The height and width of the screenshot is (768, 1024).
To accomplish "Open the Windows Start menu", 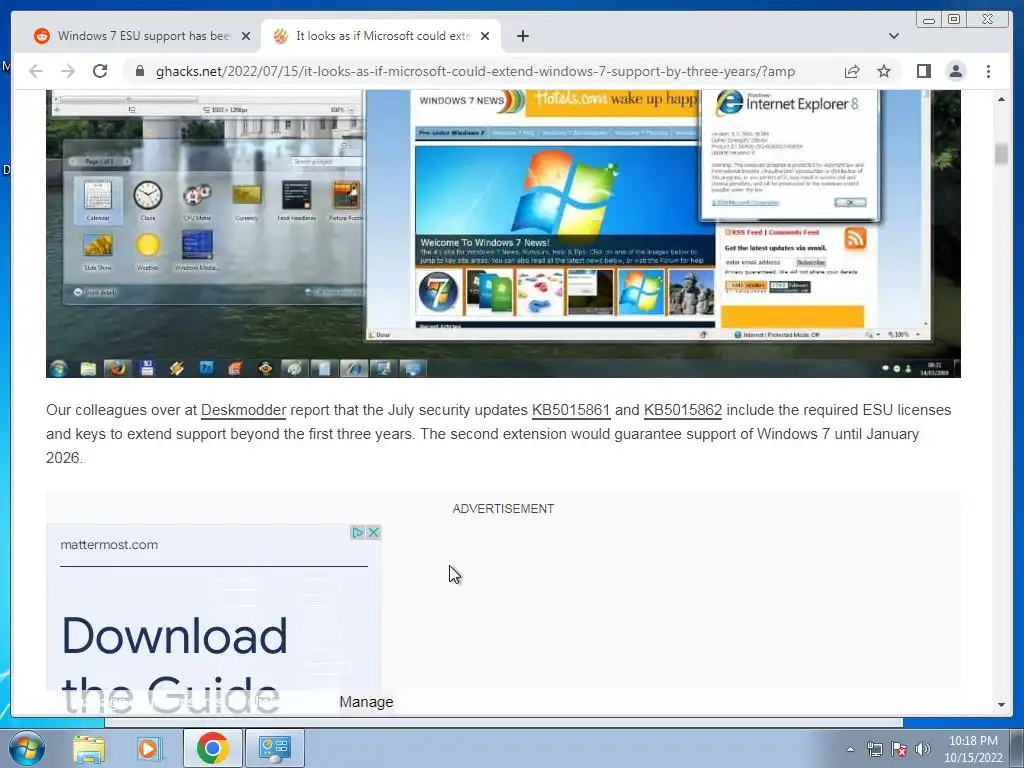I will 27,748.
